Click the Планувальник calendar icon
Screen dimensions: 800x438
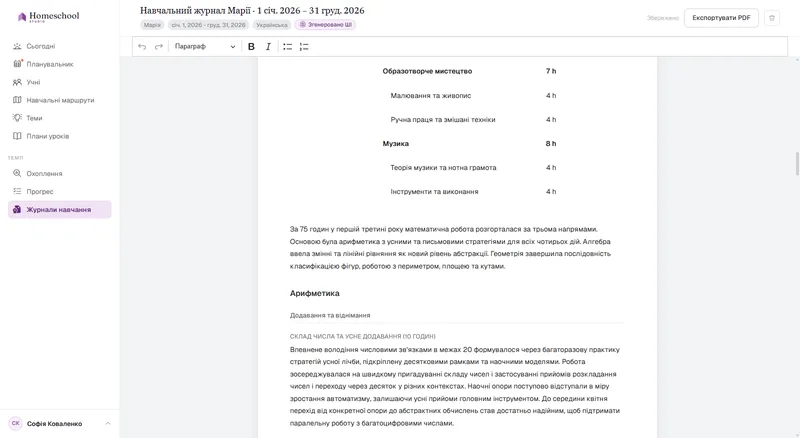point(17,64)
